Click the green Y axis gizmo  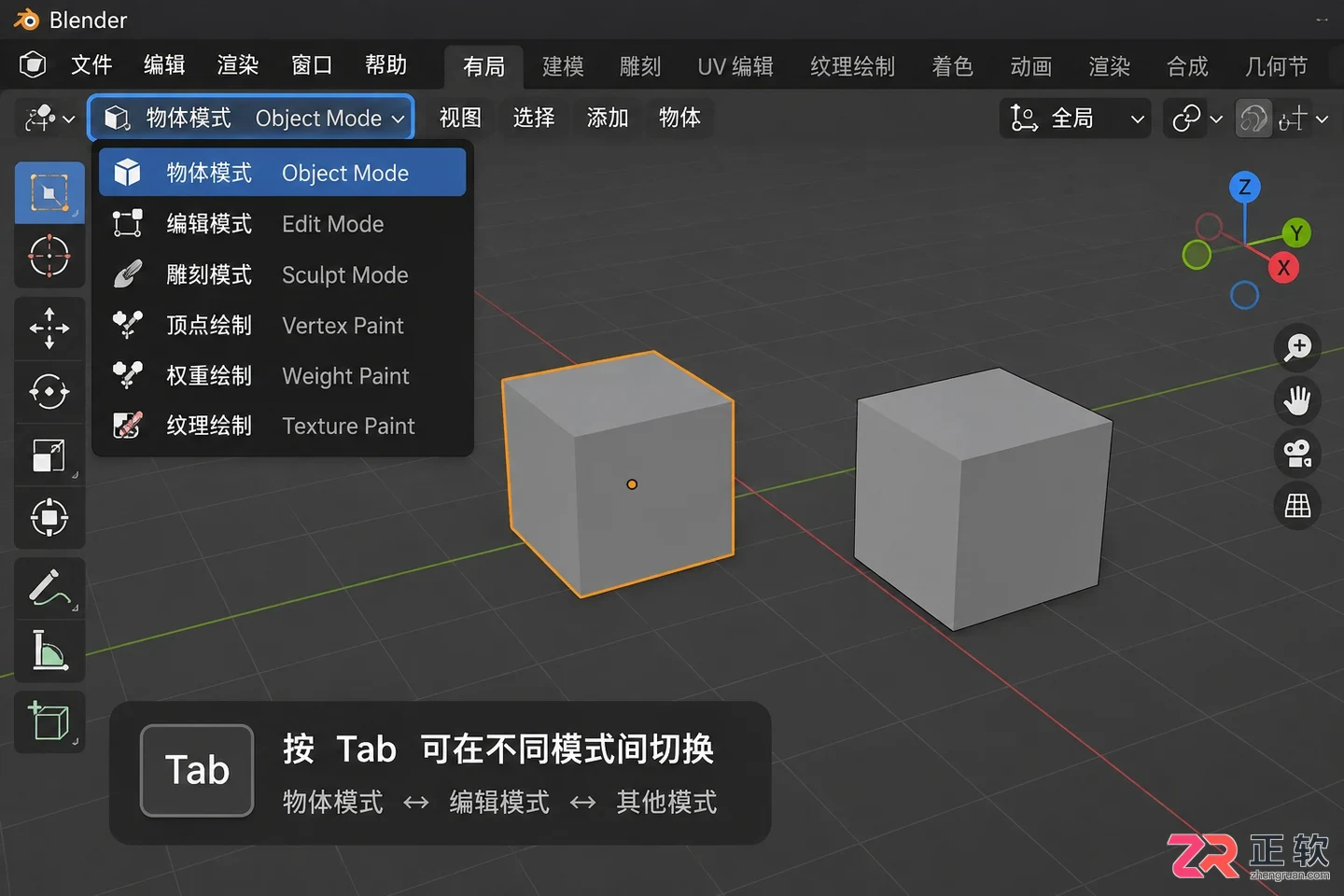click(x=1296, y=232)
